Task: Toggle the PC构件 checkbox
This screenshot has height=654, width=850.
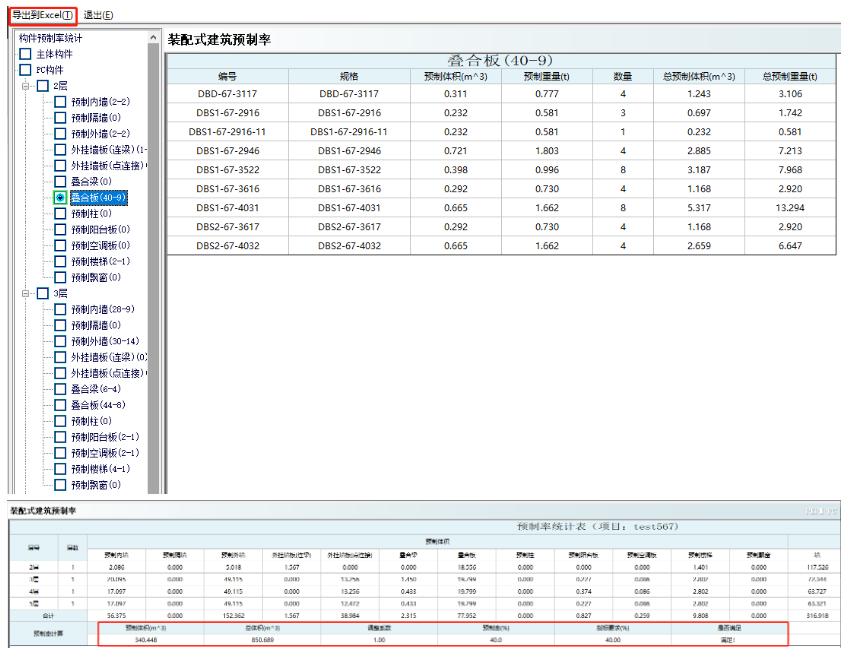Action: [26, 70]
